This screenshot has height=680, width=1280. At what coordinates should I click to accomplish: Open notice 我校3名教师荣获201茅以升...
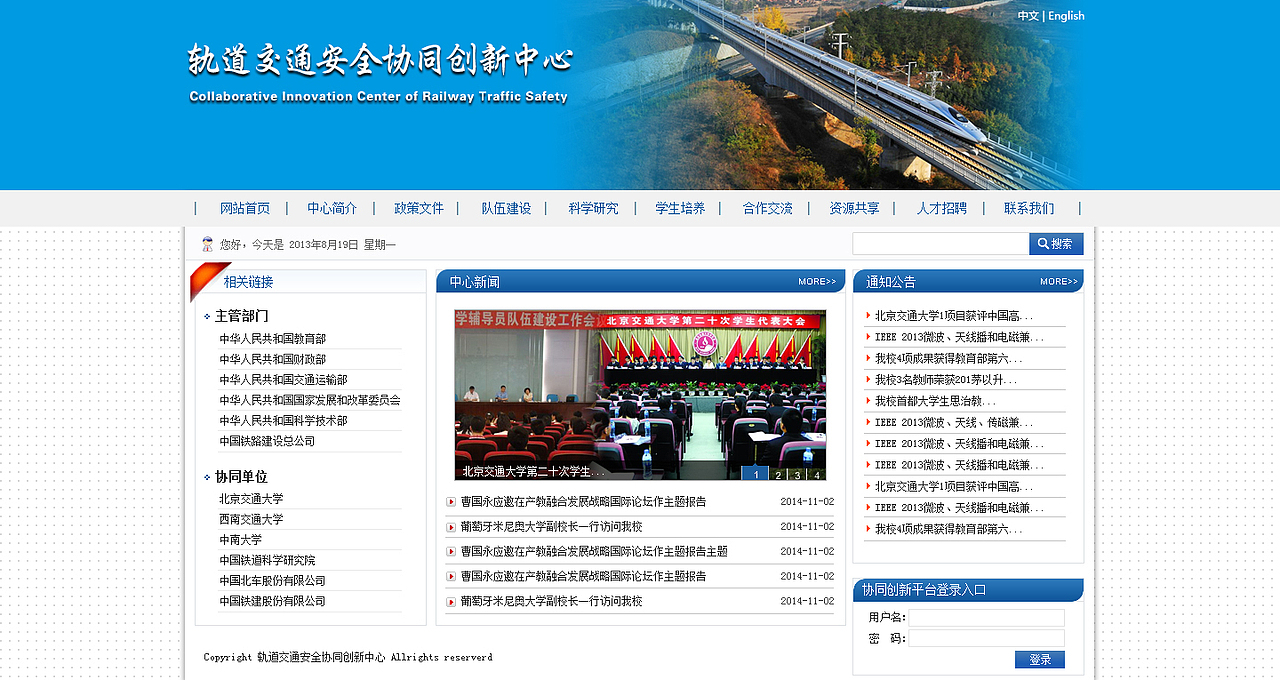pyautogui.click(x=946, y=380)
